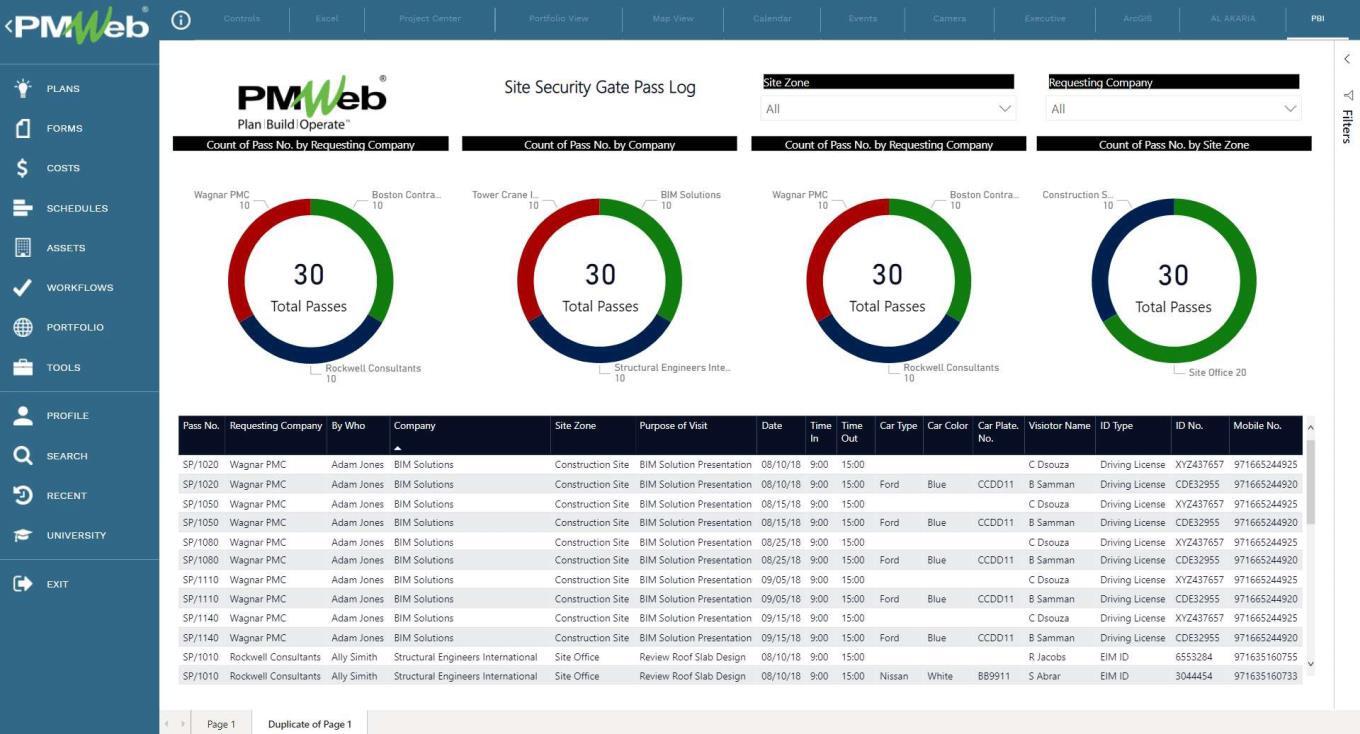This screenshot has width=1360, height=734.
Task: Click the 'Structural Engineers Inte..' chart label
Action: click(x=672, y=368)
